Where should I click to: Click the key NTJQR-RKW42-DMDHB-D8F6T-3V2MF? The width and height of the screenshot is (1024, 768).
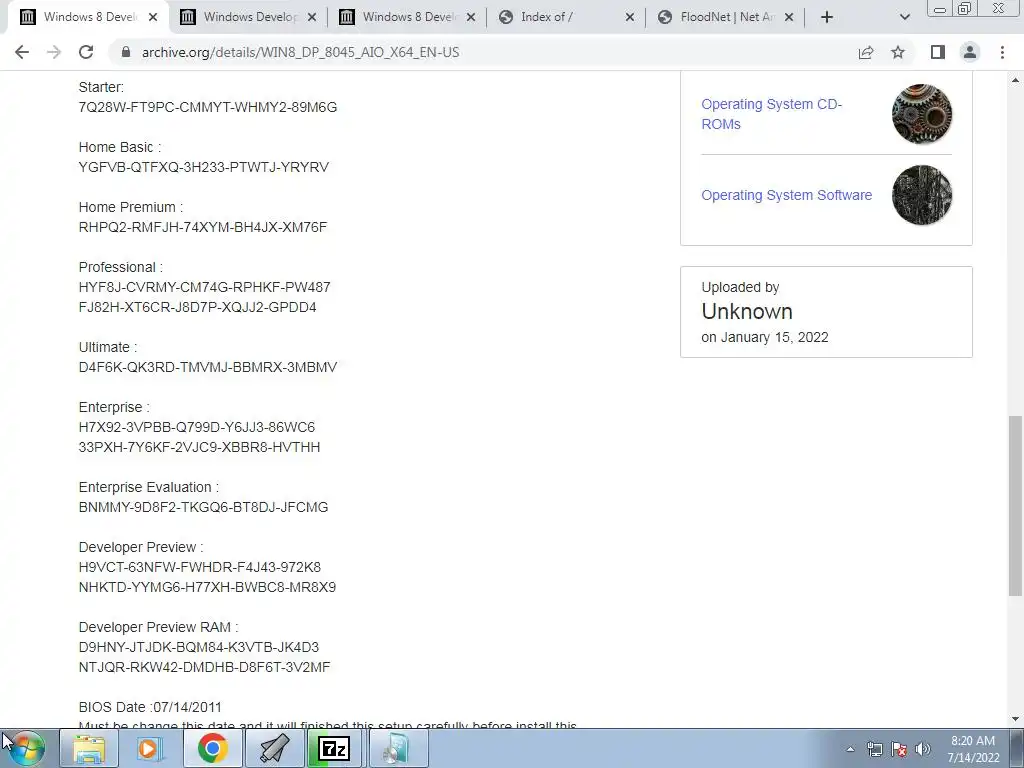click(204, 667)
